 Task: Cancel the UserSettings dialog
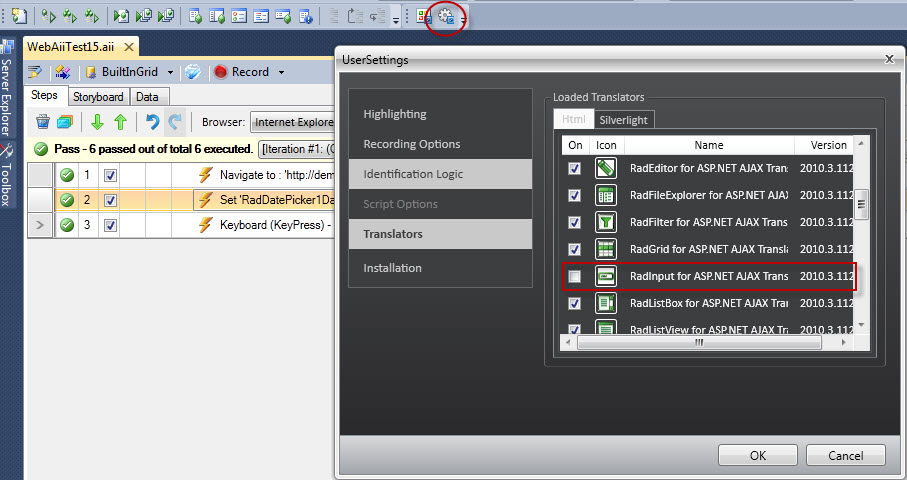coord(846,455)
